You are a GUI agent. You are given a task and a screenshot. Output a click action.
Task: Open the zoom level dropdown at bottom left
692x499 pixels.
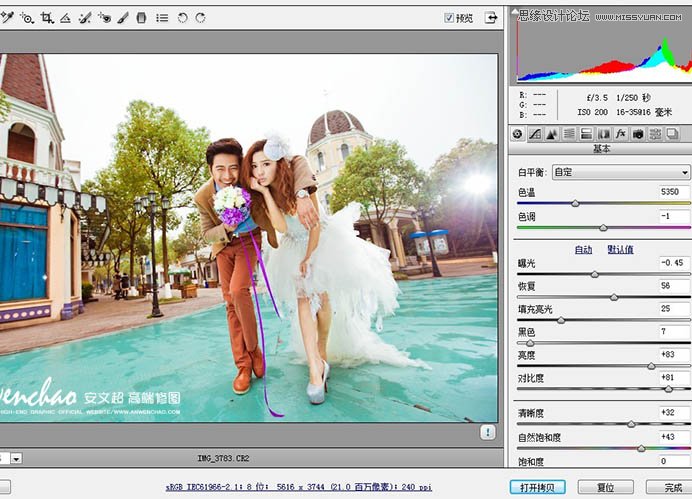tap(17, 458)
